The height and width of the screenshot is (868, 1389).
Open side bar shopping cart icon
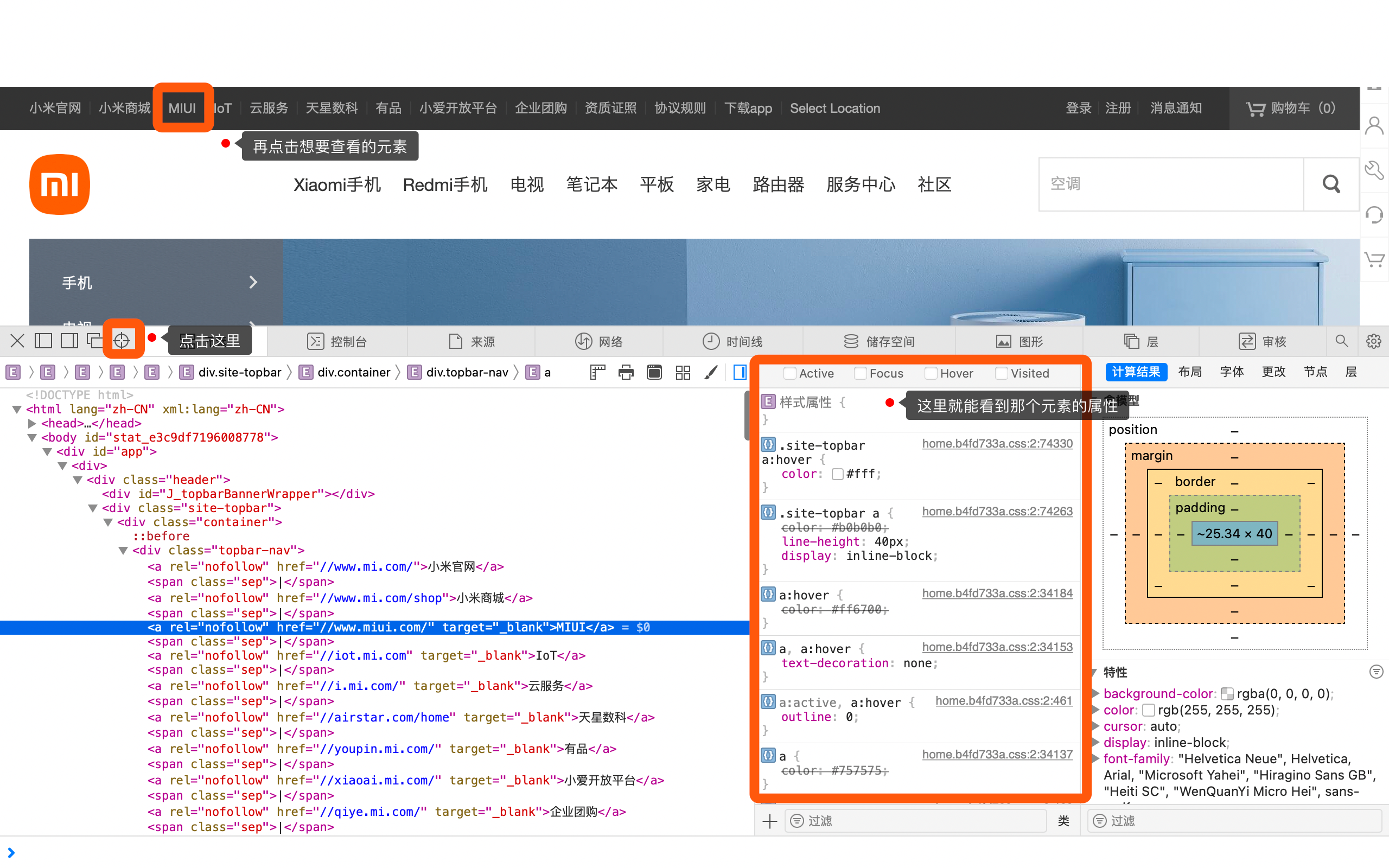coord(1374,259)
